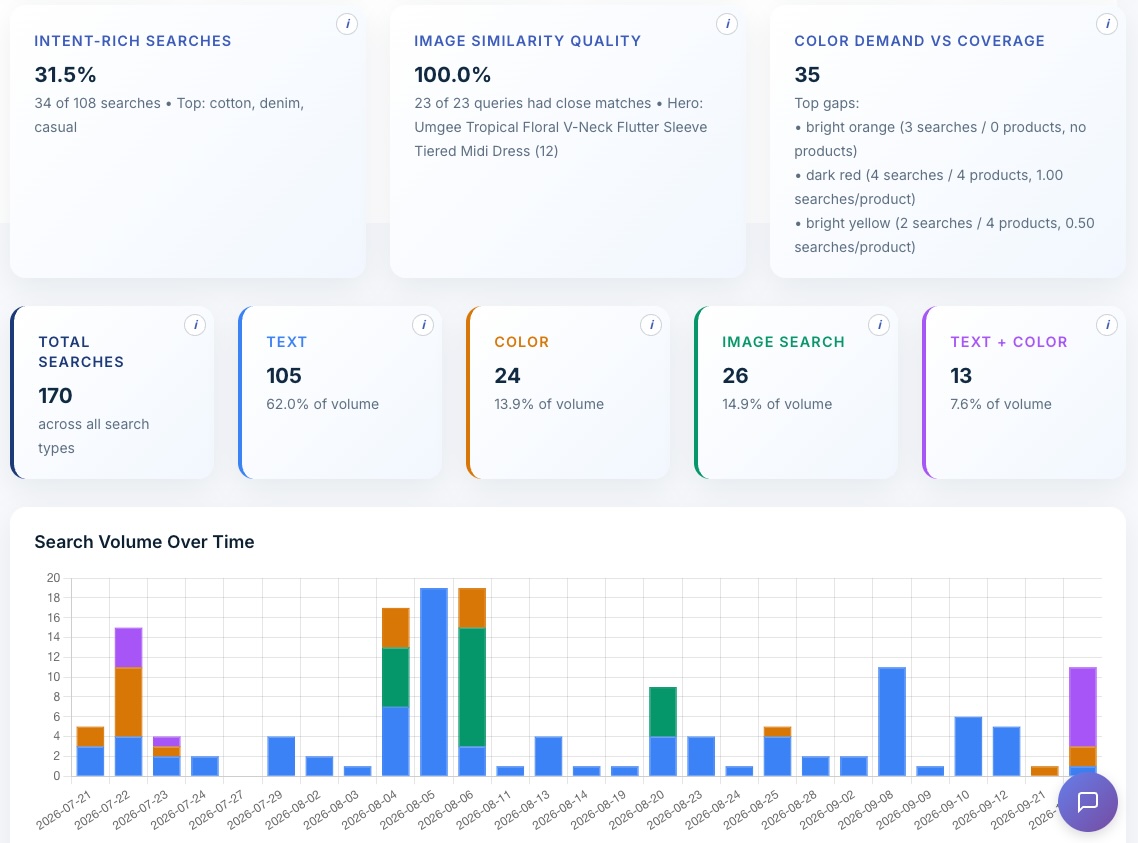Show info tooltip for Total Searches card
The width and height of the screenshot is (1138, 843).
click(195, 325)
